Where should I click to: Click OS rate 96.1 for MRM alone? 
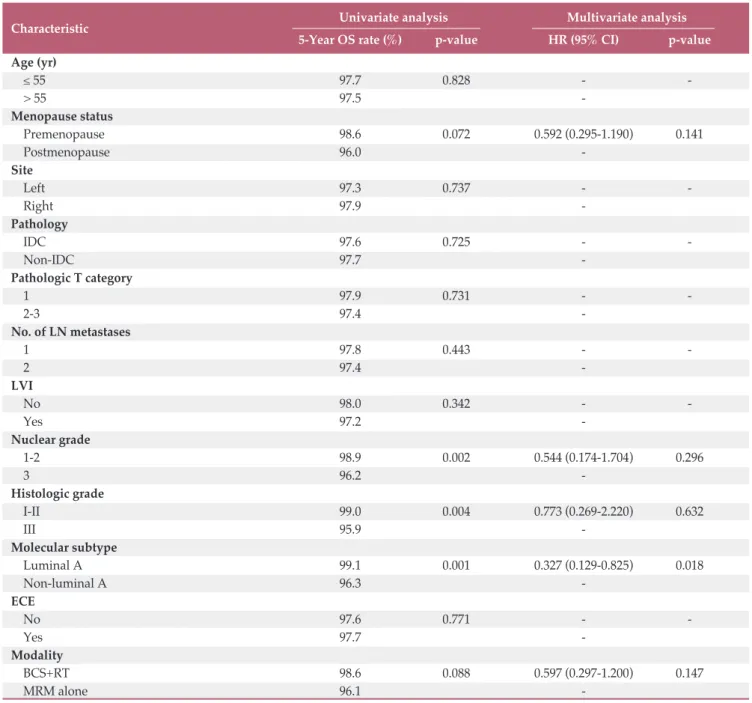[x=350, y=691]
